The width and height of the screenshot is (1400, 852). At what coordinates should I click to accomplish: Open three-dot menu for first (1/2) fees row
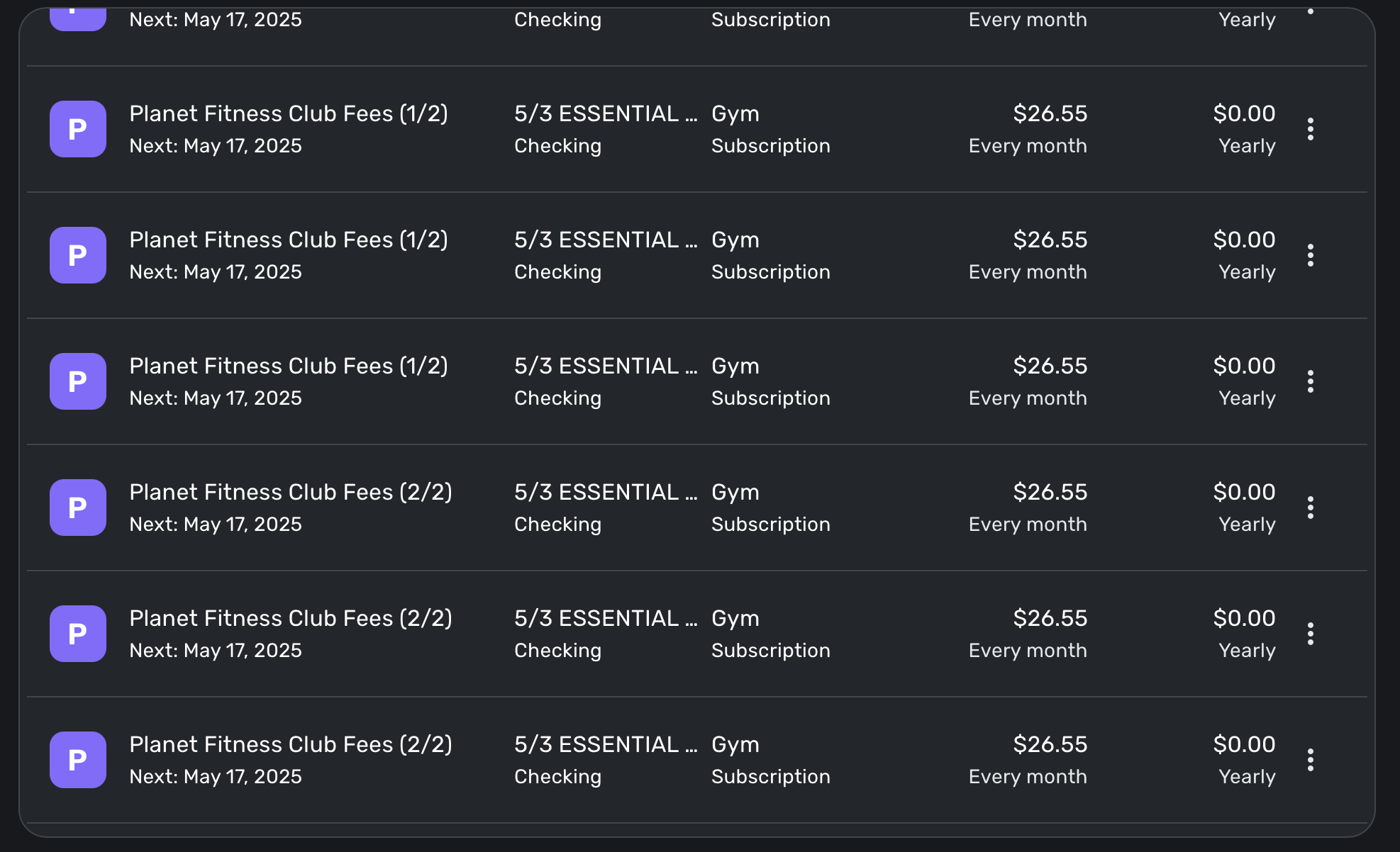[x=1311, y=129]
